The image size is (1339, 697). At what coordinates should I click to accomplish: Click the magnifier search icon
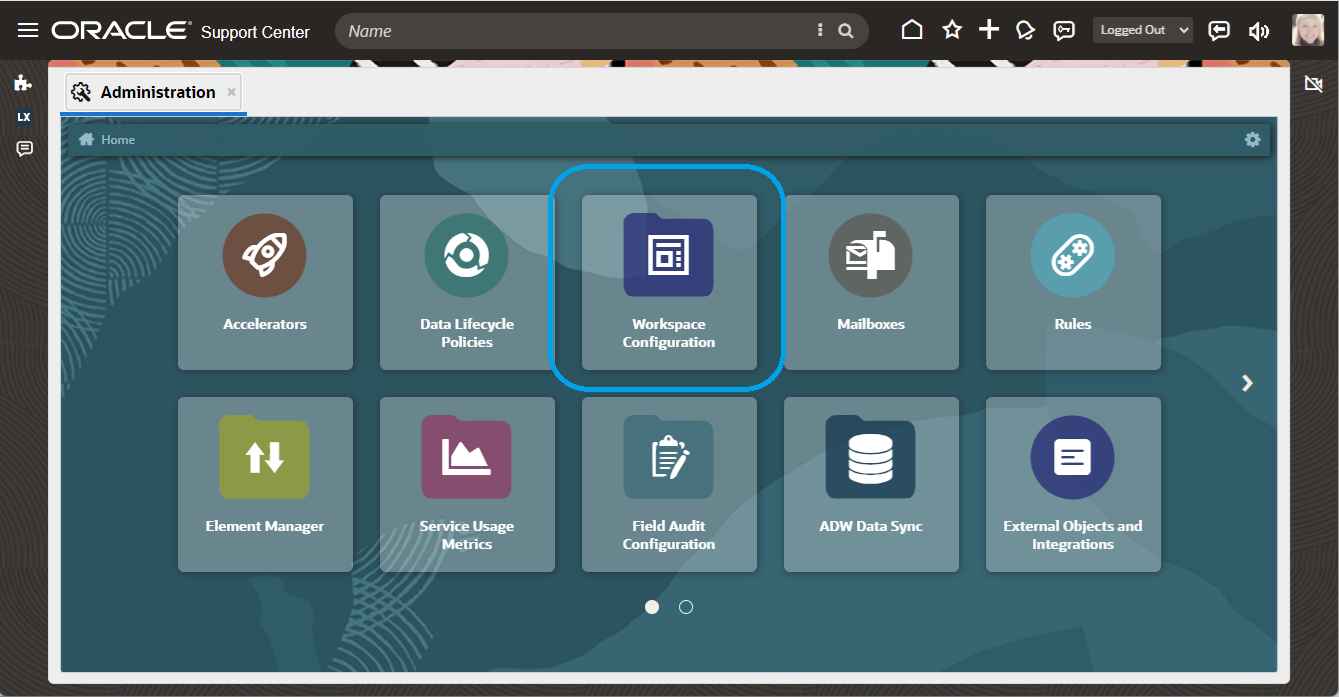point(846,31)
